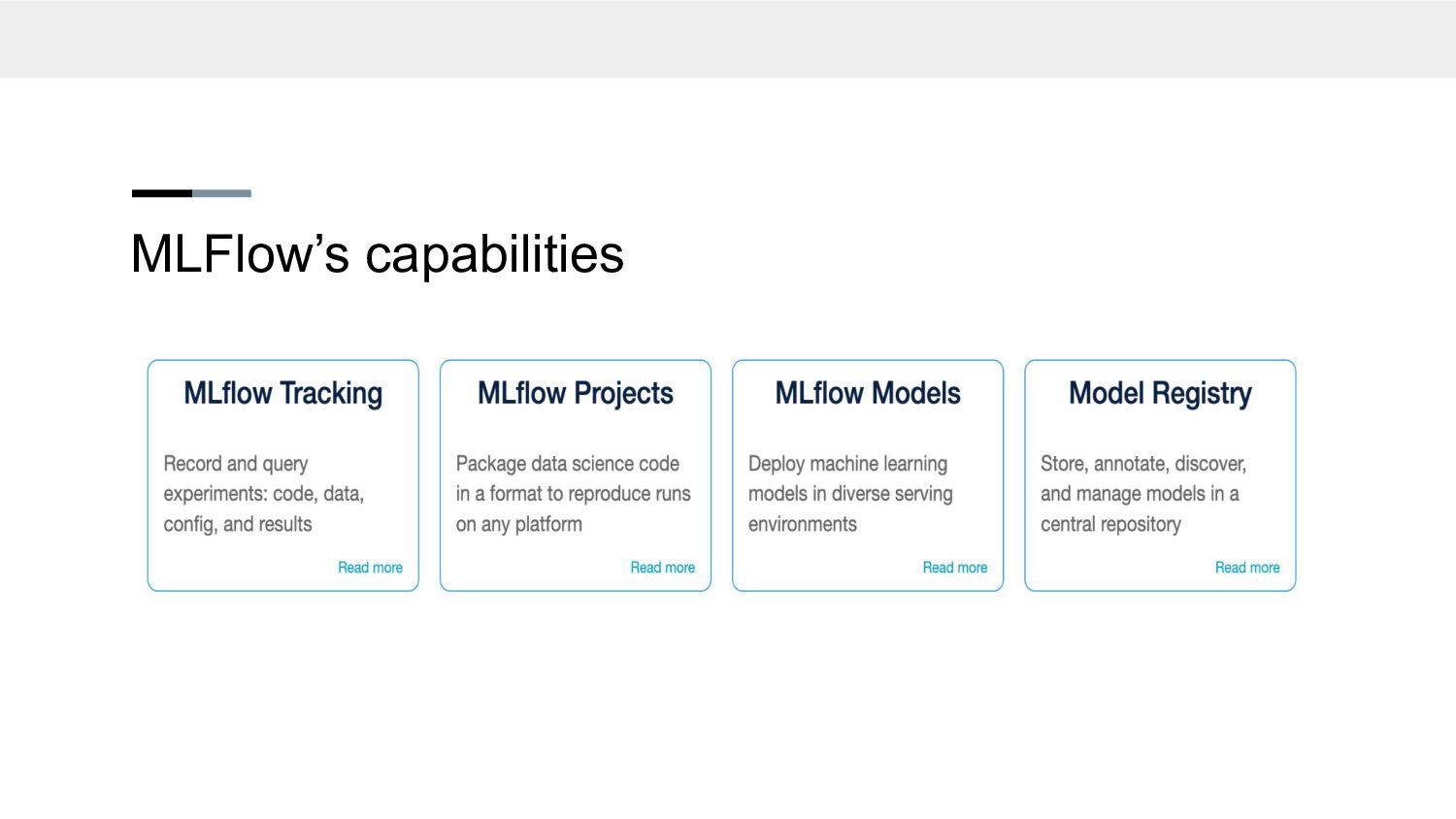Click the 'Record and query experiments' description
Image resolution: width=1456 pixels, height=819 pixels.
coord(264,494)
